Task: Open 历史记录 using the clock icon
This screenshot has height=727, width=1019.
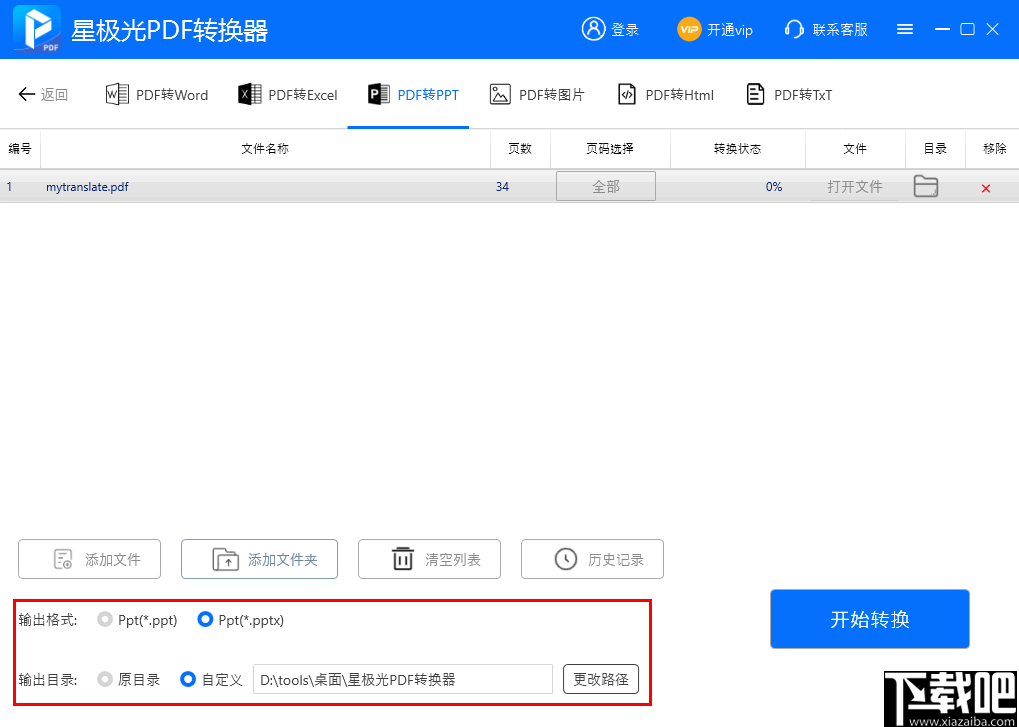Action: point(592,559)
